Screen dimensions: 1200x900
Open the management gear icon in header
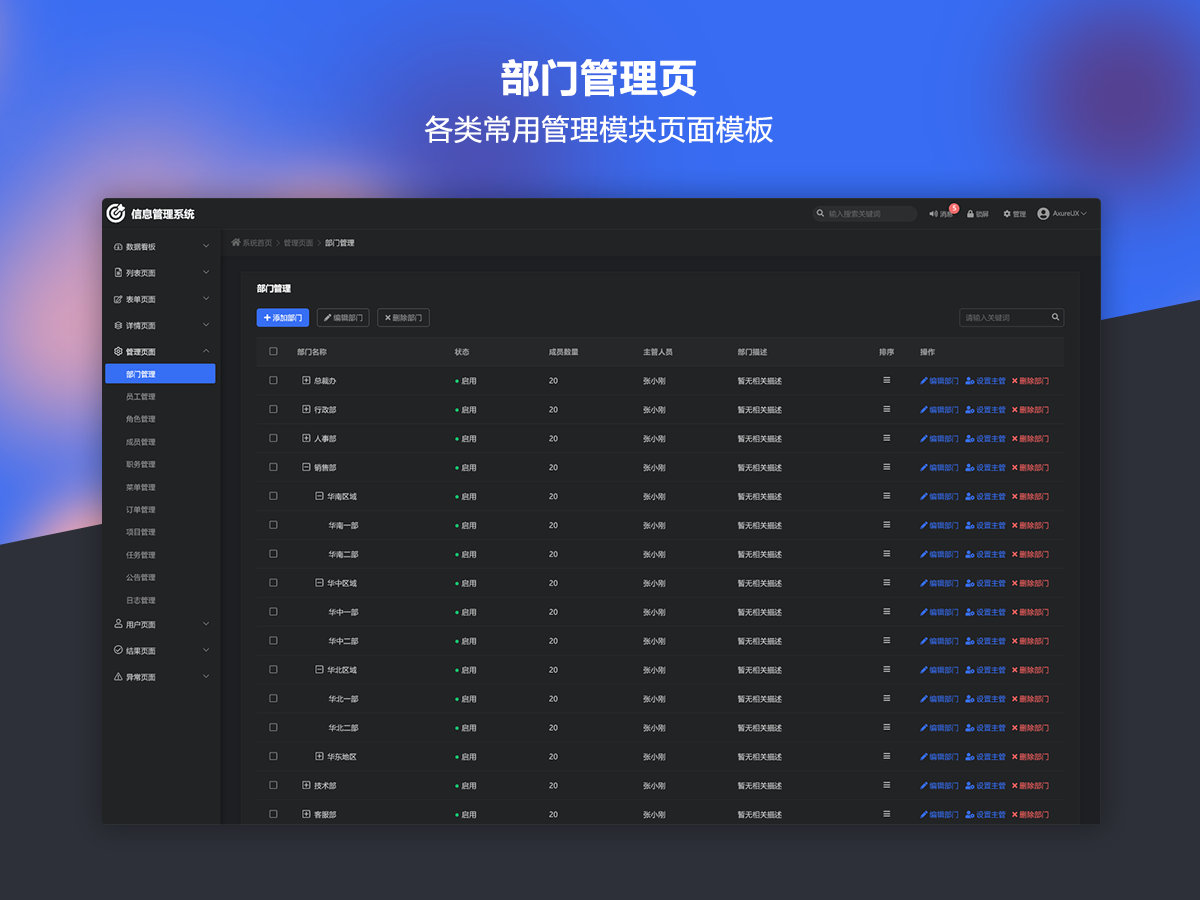1007,214
